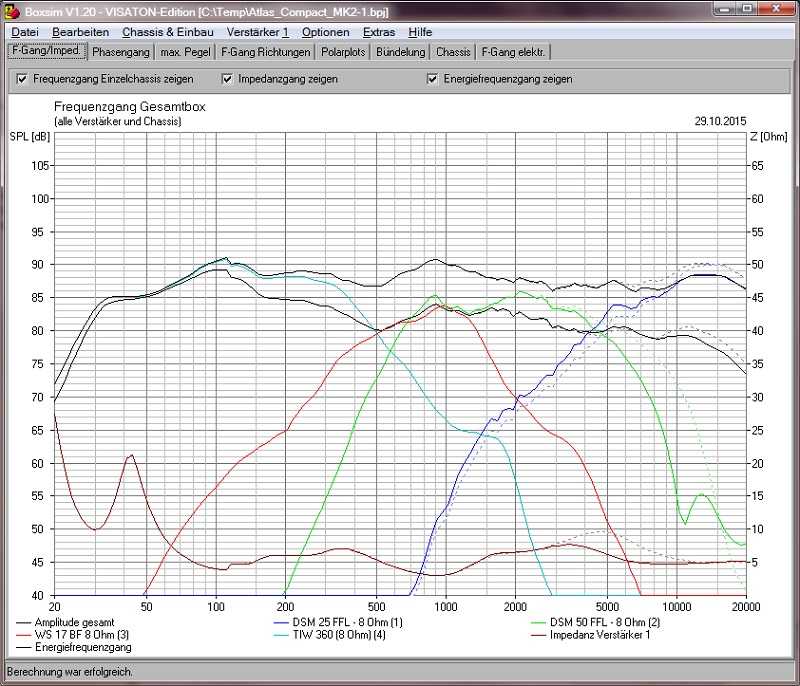Click the Boxsim app icon in title bar
Screen dimensions: 800x686
pos(11,10)
